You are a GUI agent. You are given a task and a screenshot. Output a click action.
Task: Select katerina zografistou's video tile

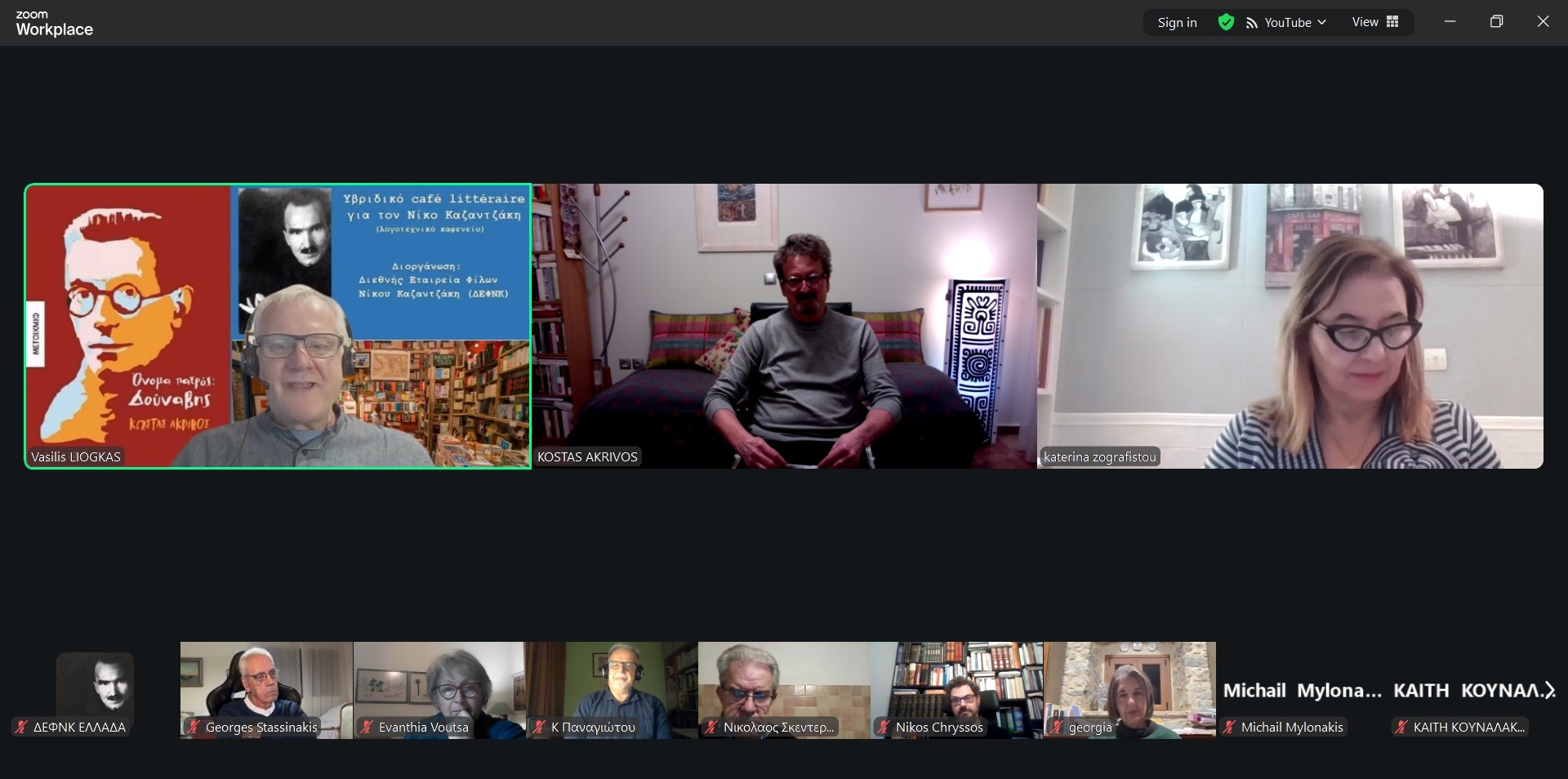(1290, 326)
